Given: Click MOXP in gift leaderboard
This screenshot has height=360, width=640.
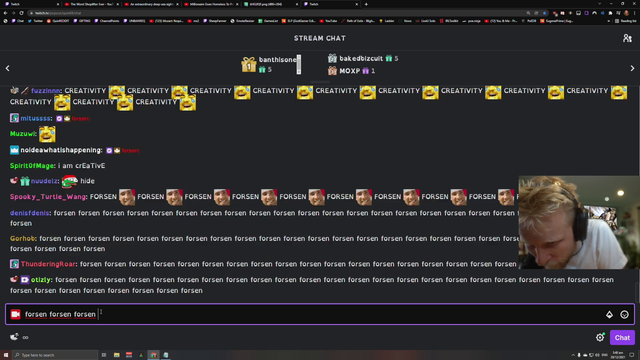Looking at the screenshot, I should (x=349, y=71).
